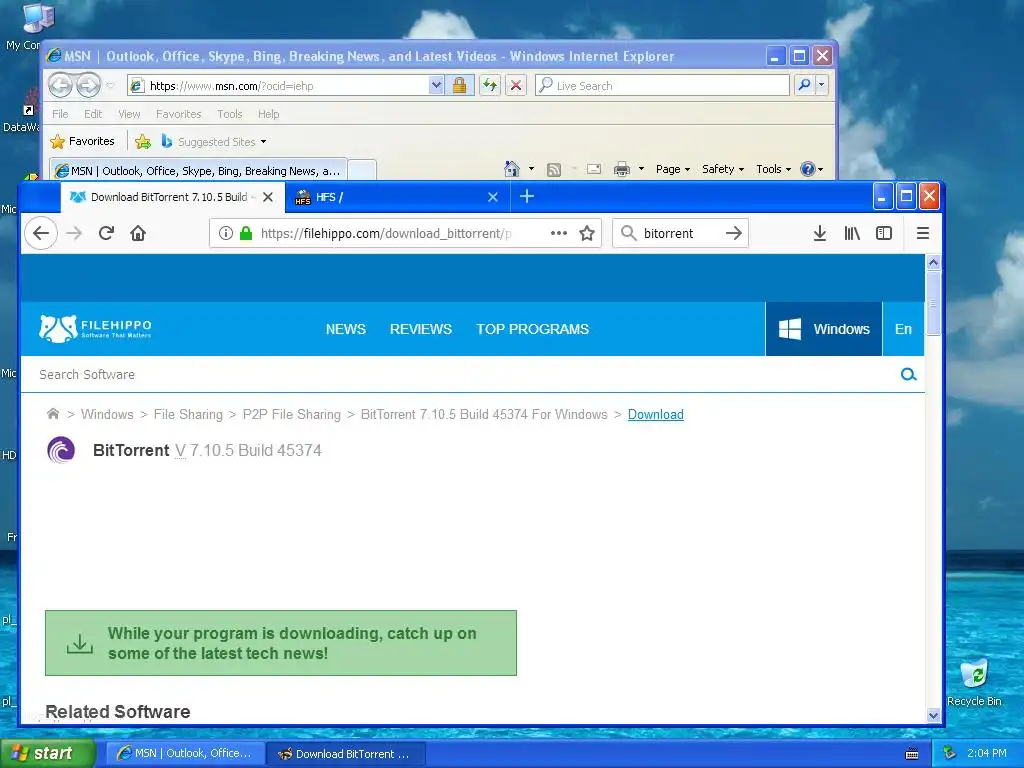Expand the IE search provider dropdown
Screen dimensions: 1024x768
pyautogui.click(x=822, y=85)
